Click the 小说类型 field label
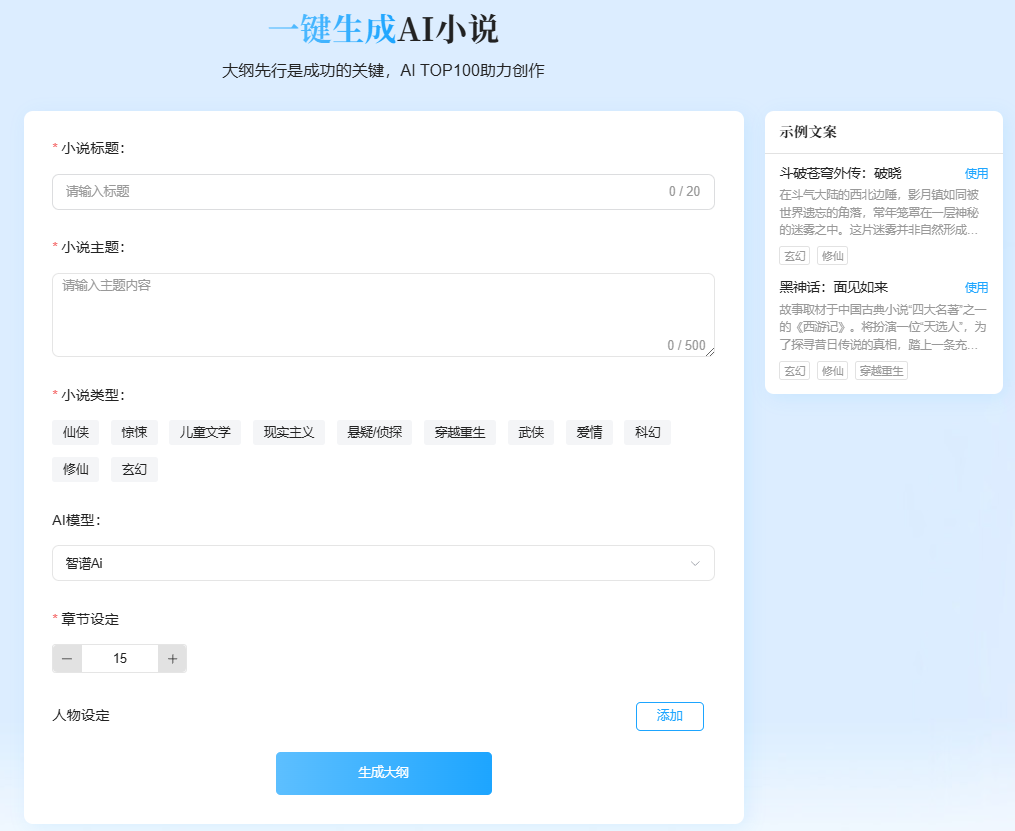The width and height of the screenshot is (1015, 831). (x=93, y=395)
